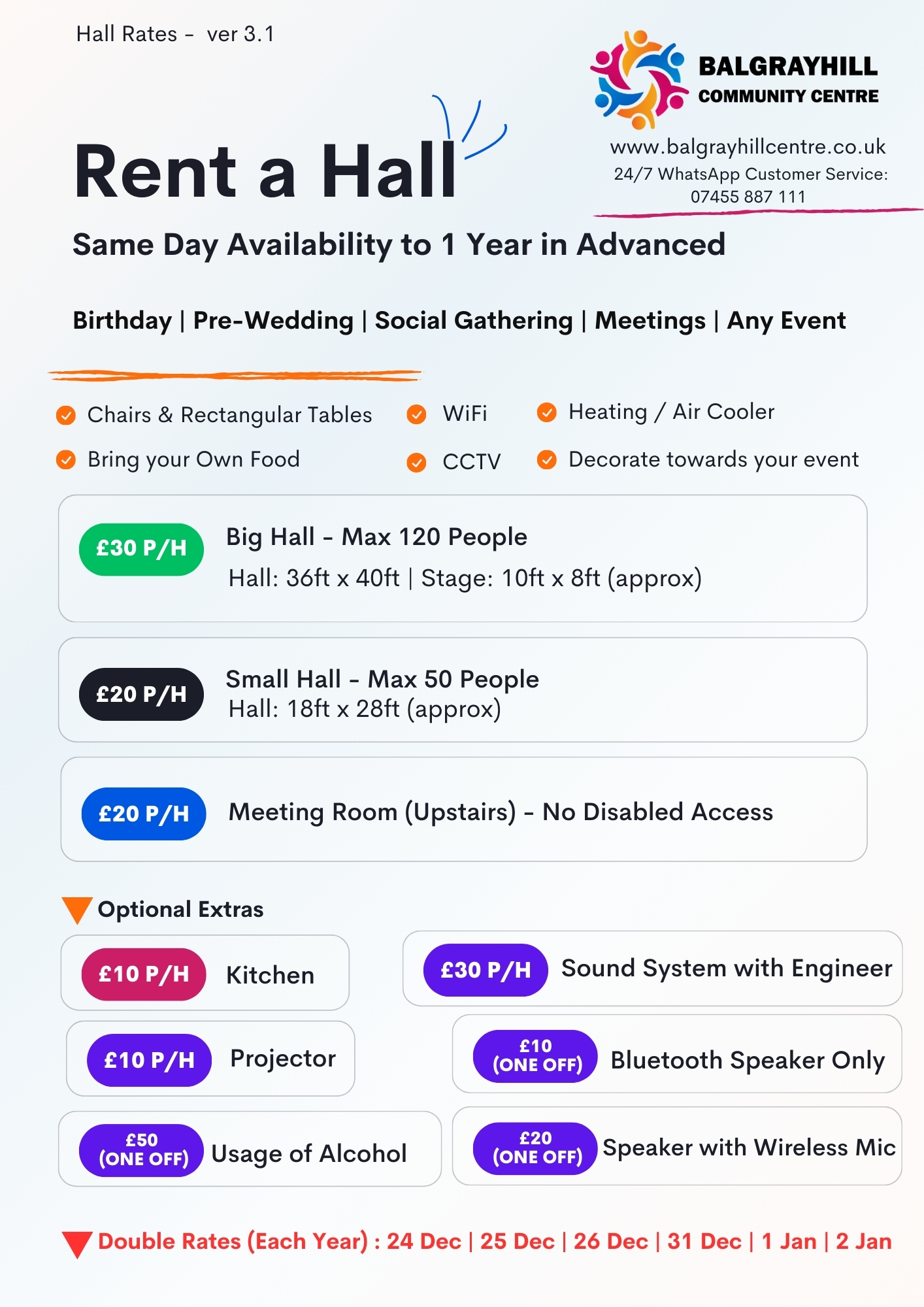The width and height of the screenshot is (924, 1307).
Task: Click the checkmark icon beside Decorate towards your event
Action: (547, 460)
